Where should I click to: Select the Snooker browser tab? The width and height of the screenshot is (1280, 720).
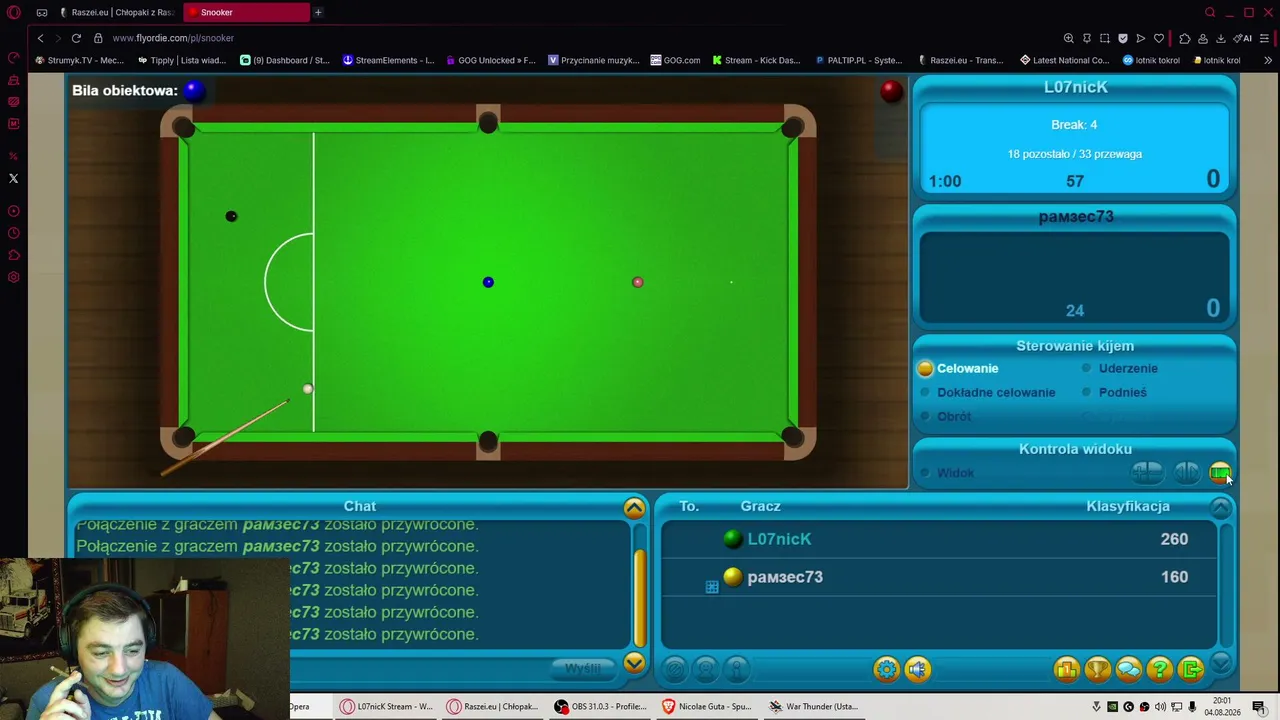[246, 12]
